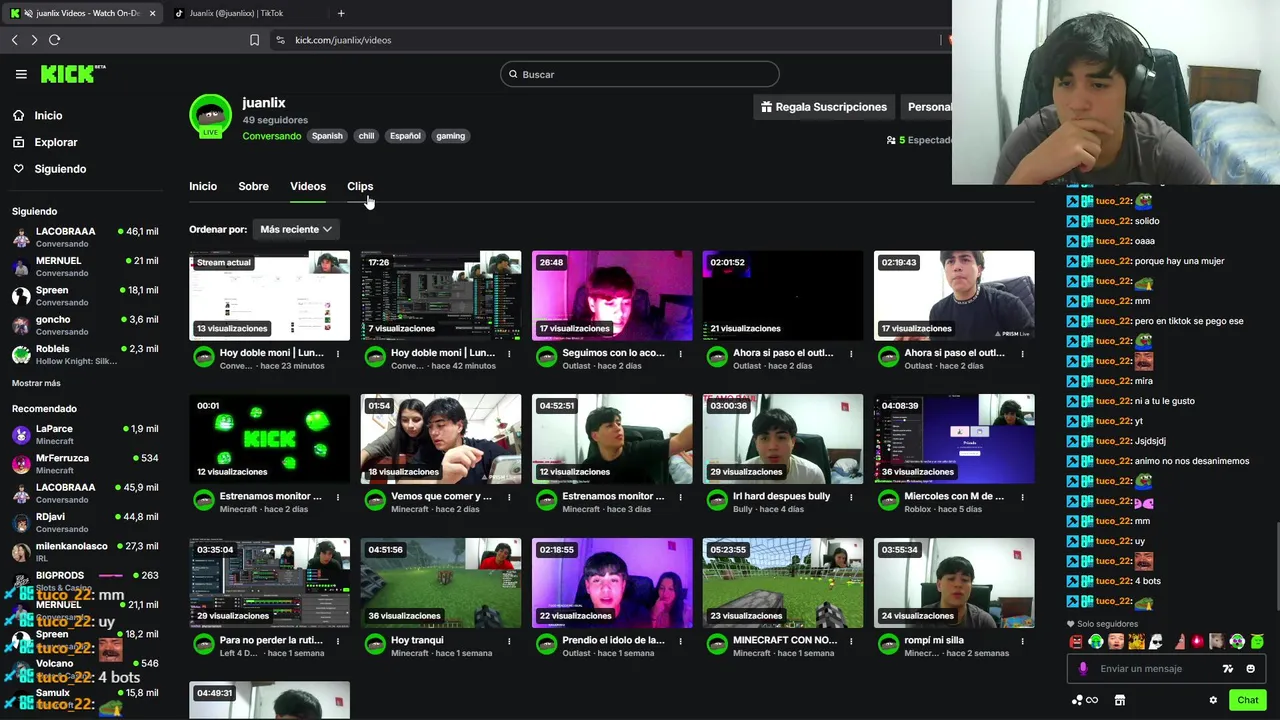Screen dimensions: 1280x720
Task: Select the Inicio channel tab
Action: pyautogui.click(x=203, y=186)
